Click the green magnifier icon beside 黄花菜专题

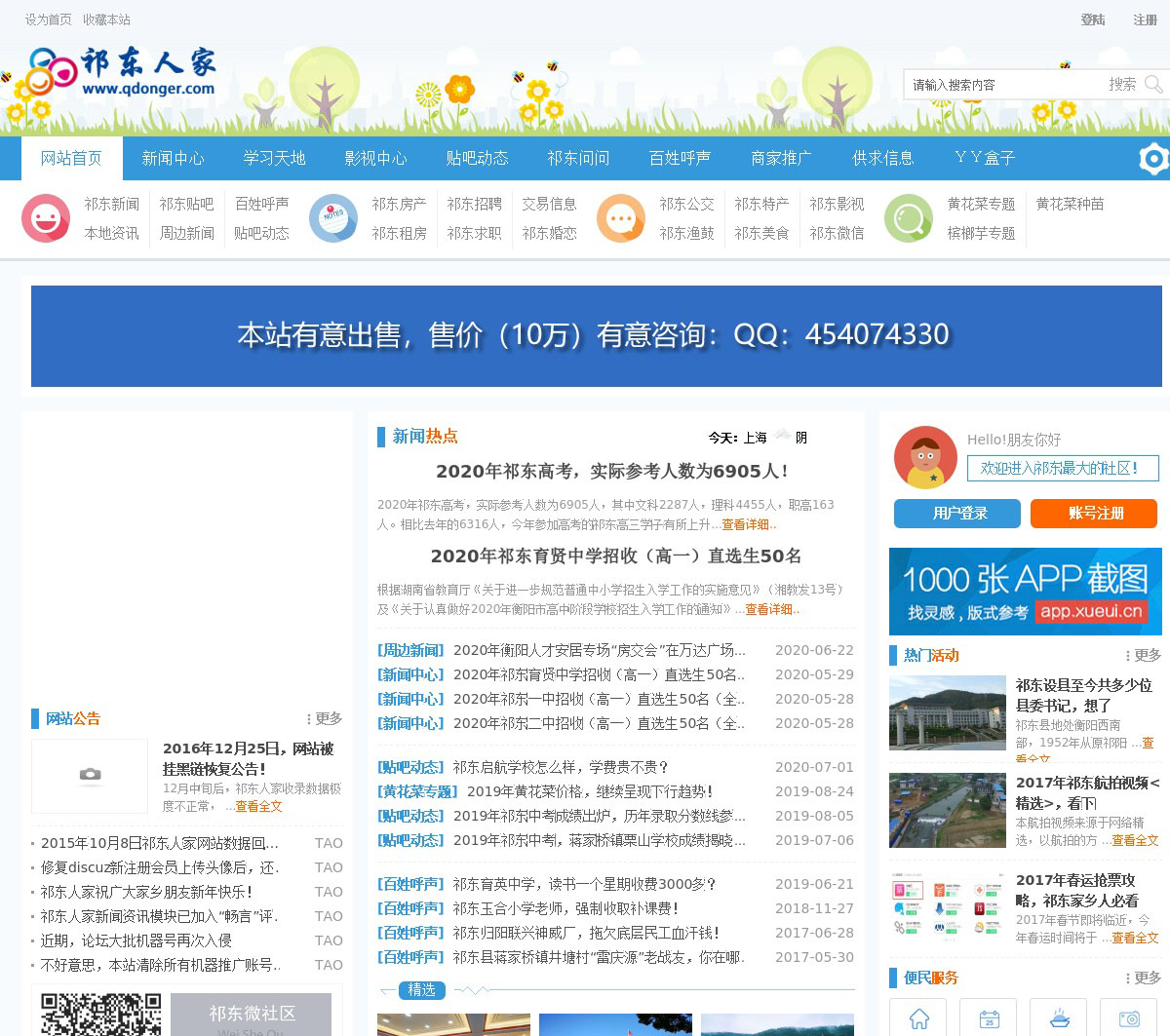point(908,218)
